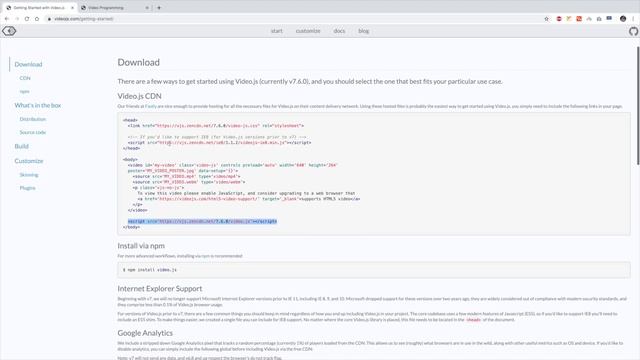Screen dimensions: 640x360
Task: Open What's in the box sidebar link
Action: click(38, 105)
